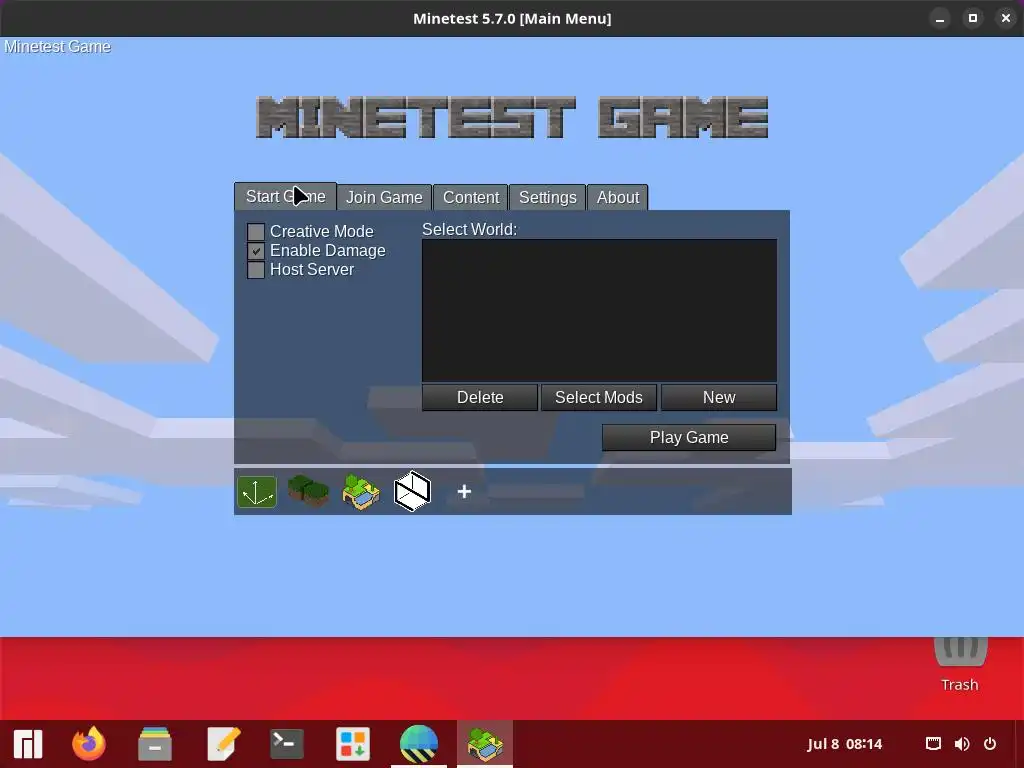Launch the terminal from the taskbar
Screen dimensions: 1024x768
click(x=287, y=744)
